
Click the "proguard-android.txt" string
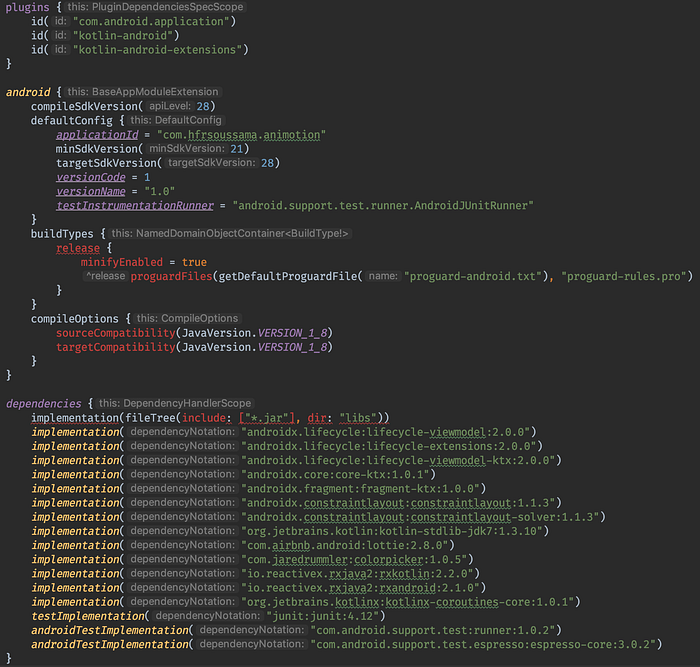[474, 276]
